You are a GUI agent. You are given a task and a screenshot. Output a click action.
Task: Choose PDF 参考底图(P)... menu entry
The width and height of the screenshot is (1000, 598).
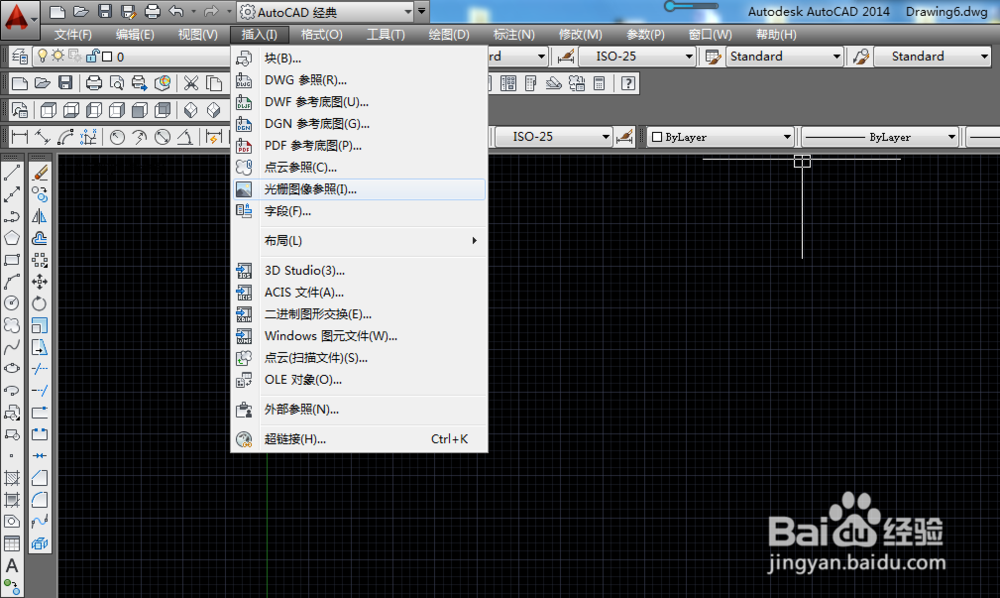[359, 145]
